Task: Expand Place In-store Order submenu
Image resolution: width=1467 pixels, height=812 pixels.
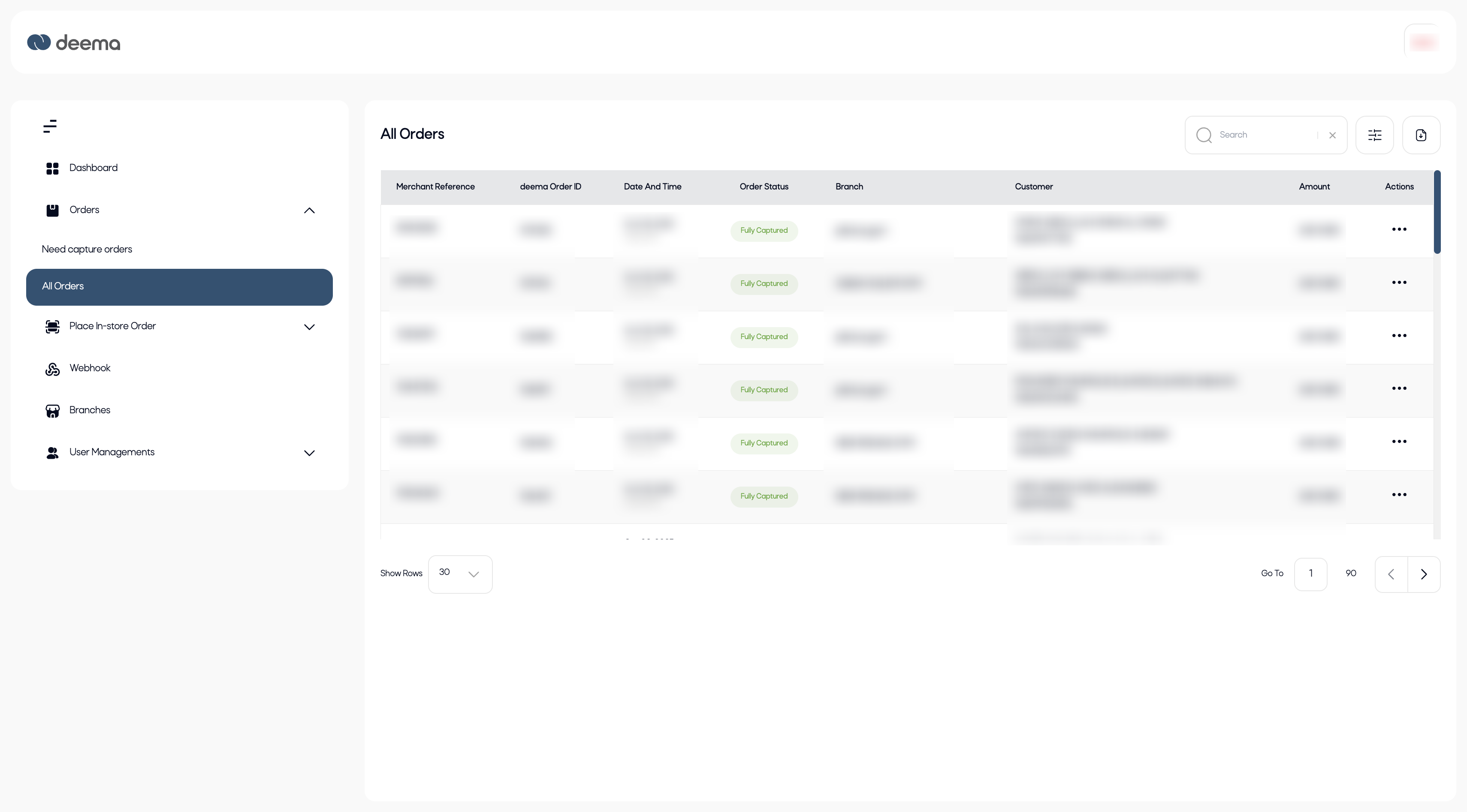Action: [309, 327]
